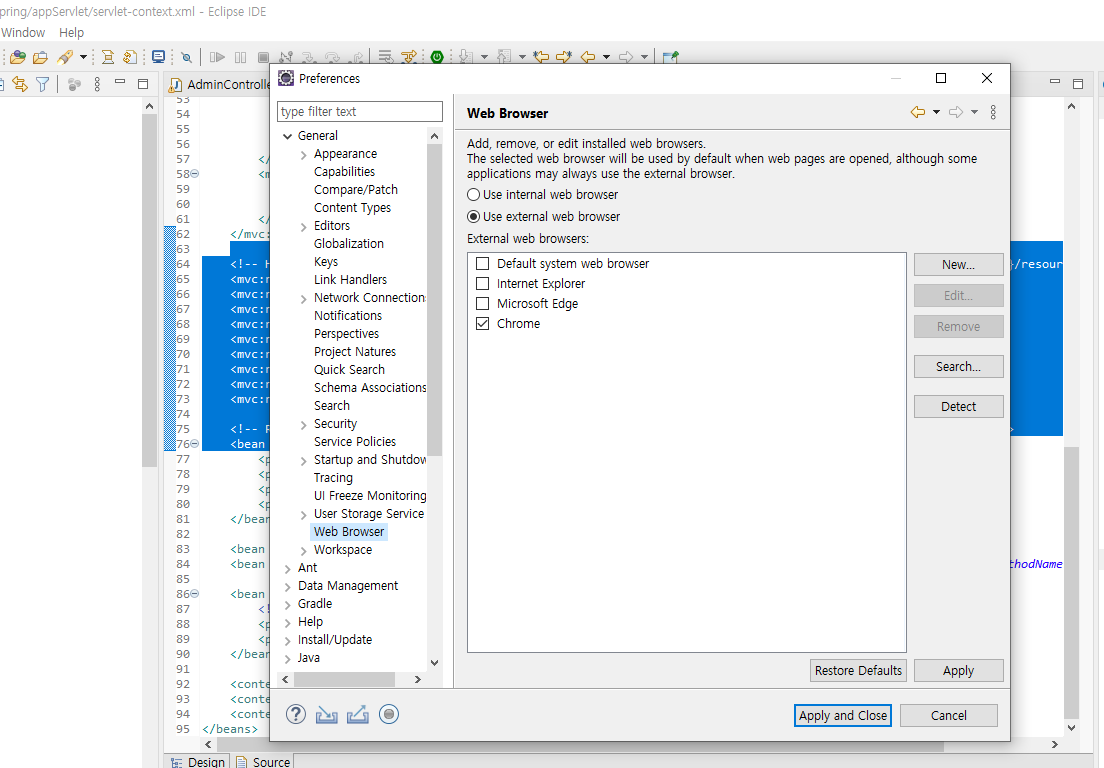Collapse the General tree node
The height and width of the screenshot is (768, 1104).
287,136
